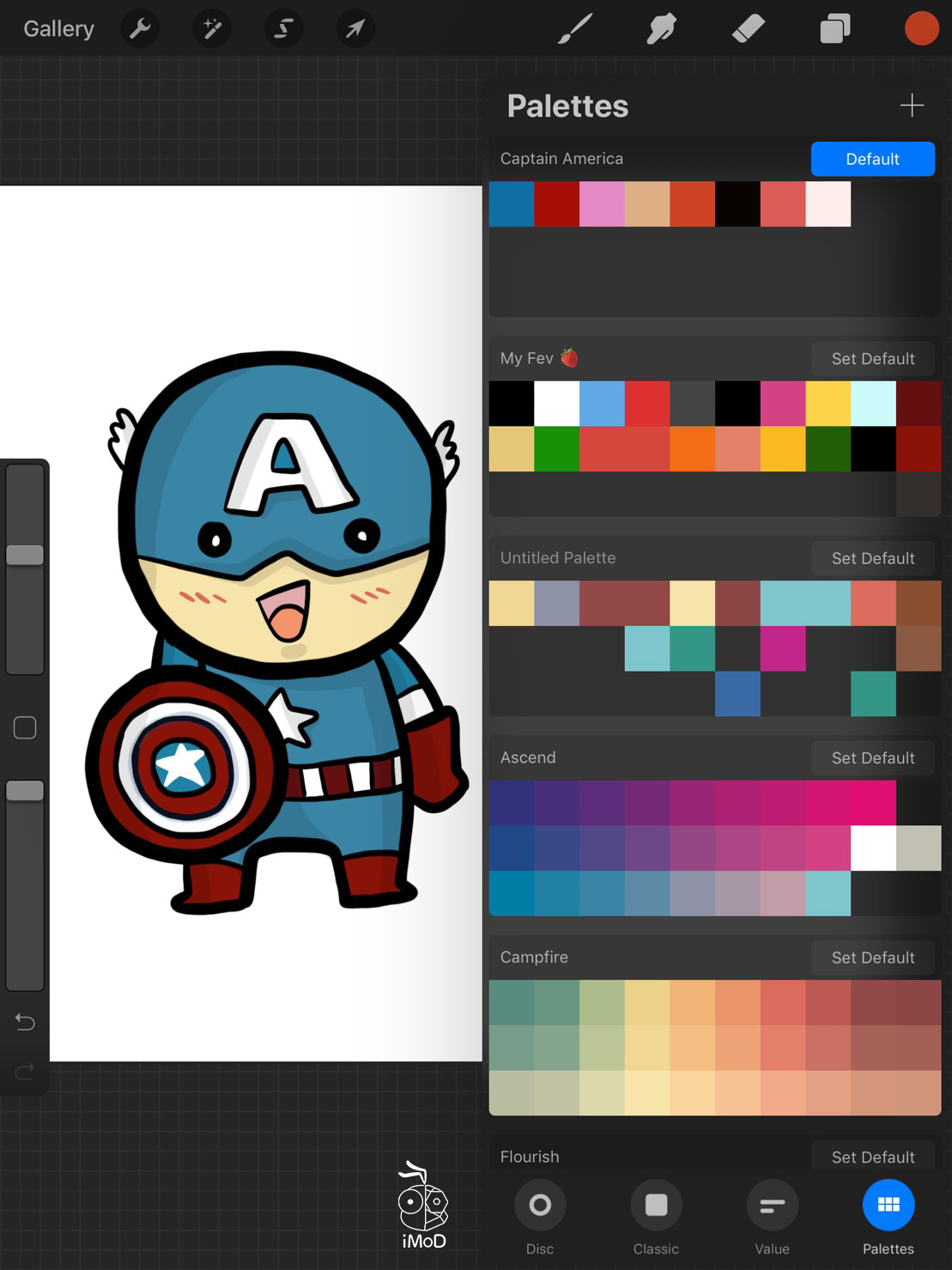Tap the sidebar modifier square button
Viewport: 952px width, 1270px height.
pyautogui.click(x=25, y=728)
